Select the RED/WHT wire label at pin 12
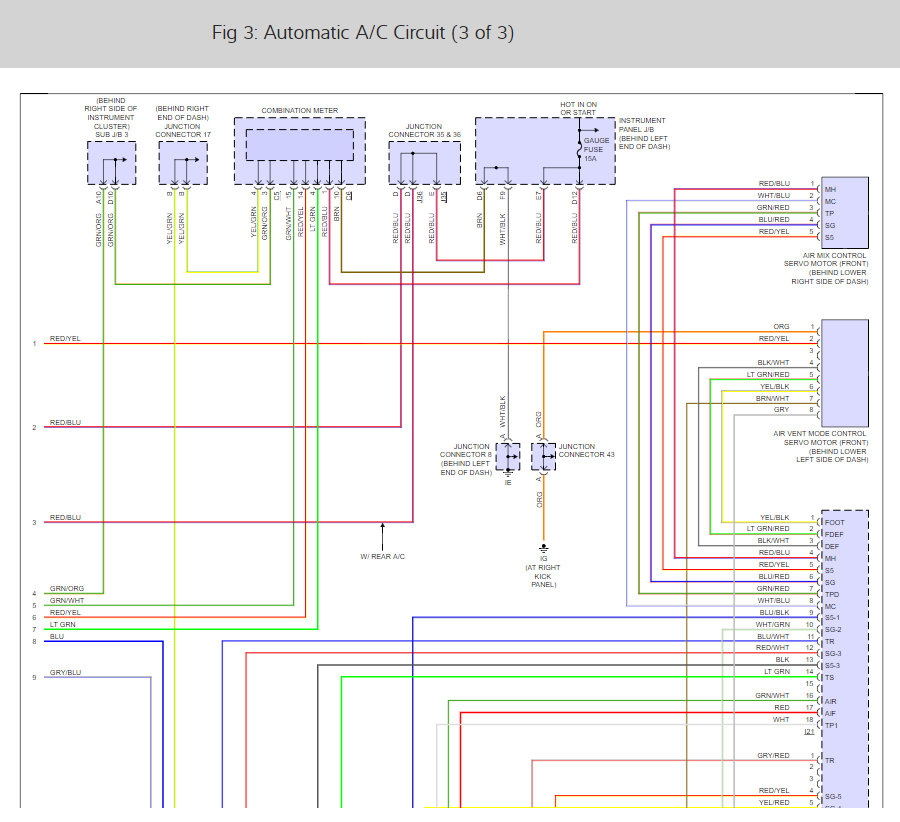 click(773, 647)
